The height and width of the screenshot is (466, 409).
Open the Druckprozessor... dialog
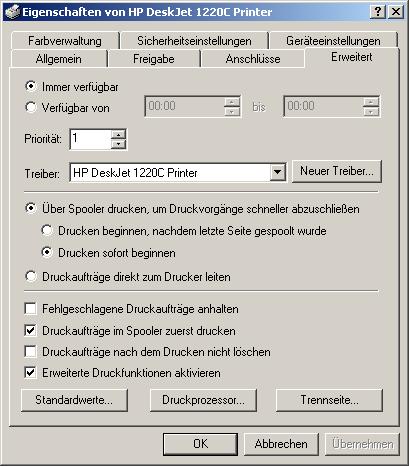coord(203,400)
